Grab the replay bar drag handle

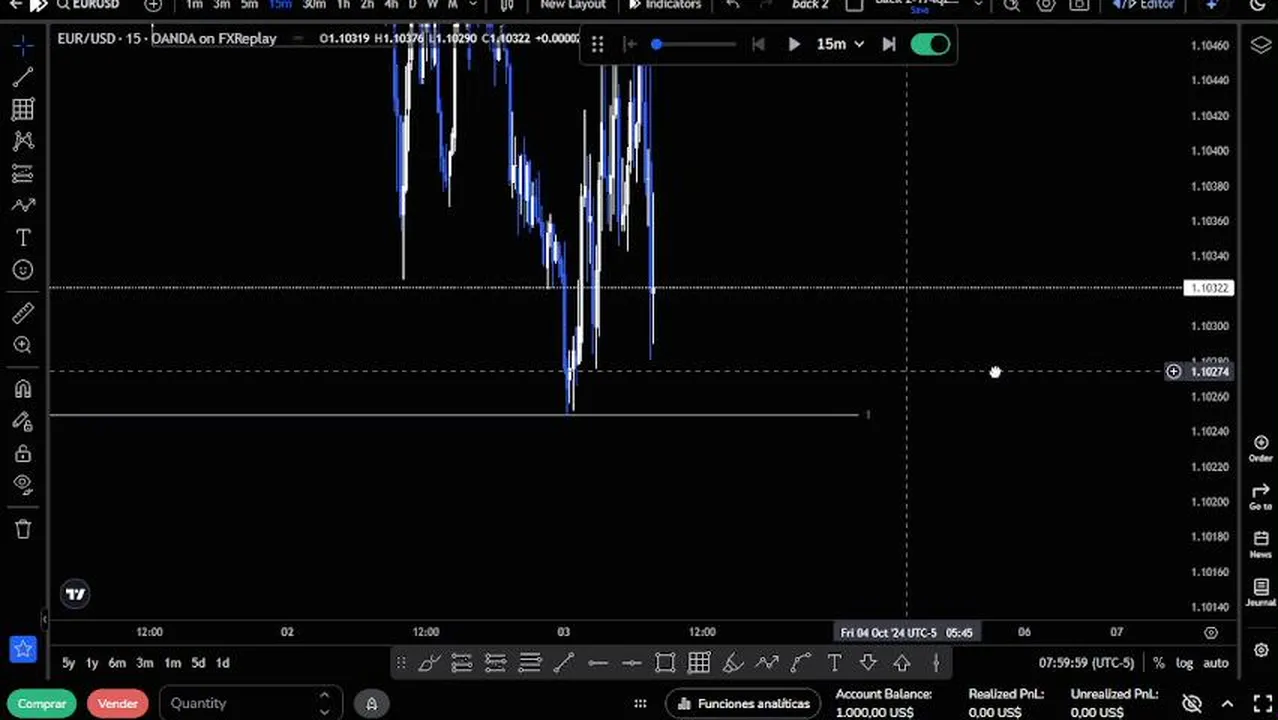597,44
